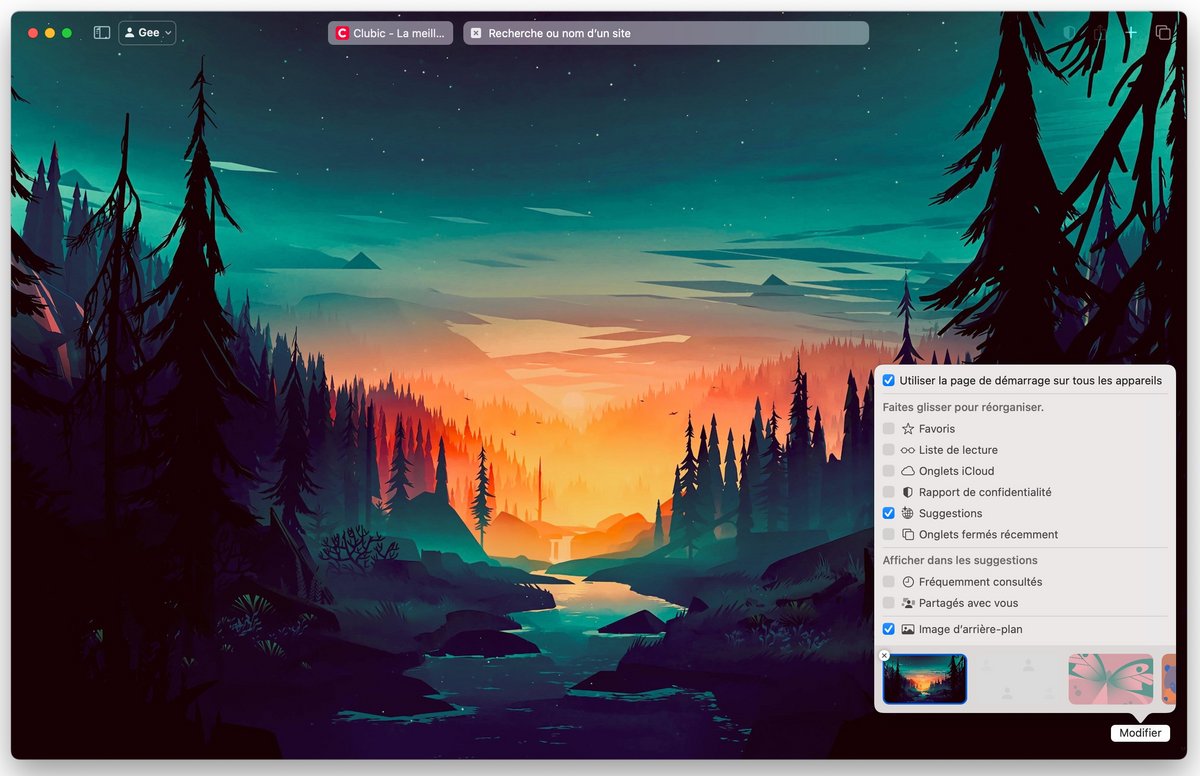
Task: Click the Image d'arrière-plan picture icon
Action: tap(908, 629)
